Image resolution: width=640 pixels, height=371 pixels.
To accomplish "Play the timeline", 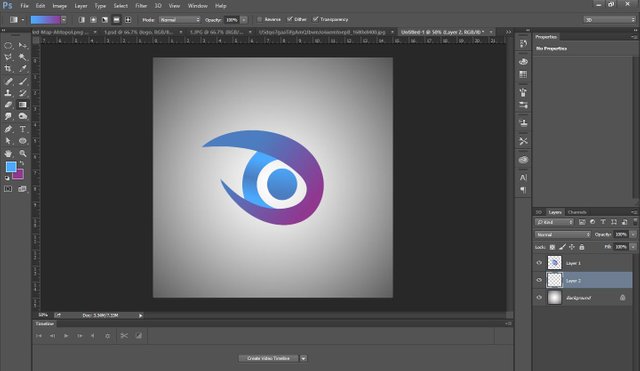I will [x=66, y=335].
